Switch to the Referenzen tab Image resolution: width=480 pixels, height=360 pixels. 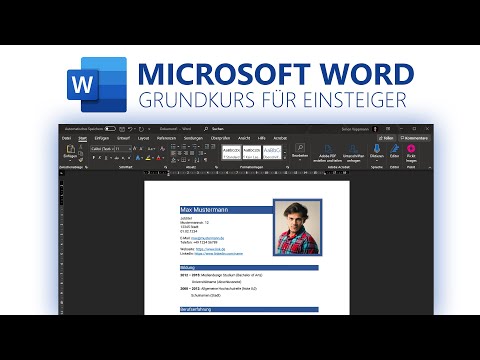166,138
